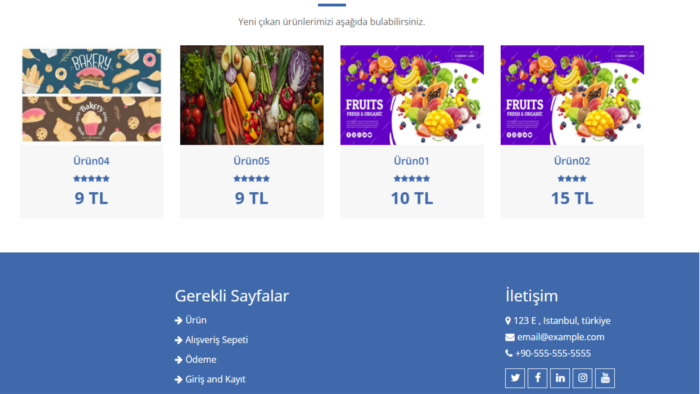The image size is (700, 394).
Task: Open the Ürün05 product title
Action: coord(252,161)
